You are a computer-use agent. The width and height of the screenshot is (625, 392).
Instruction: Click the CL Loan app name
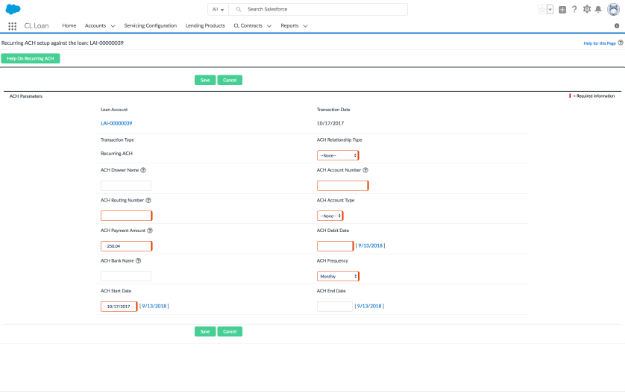pos(36,26)
